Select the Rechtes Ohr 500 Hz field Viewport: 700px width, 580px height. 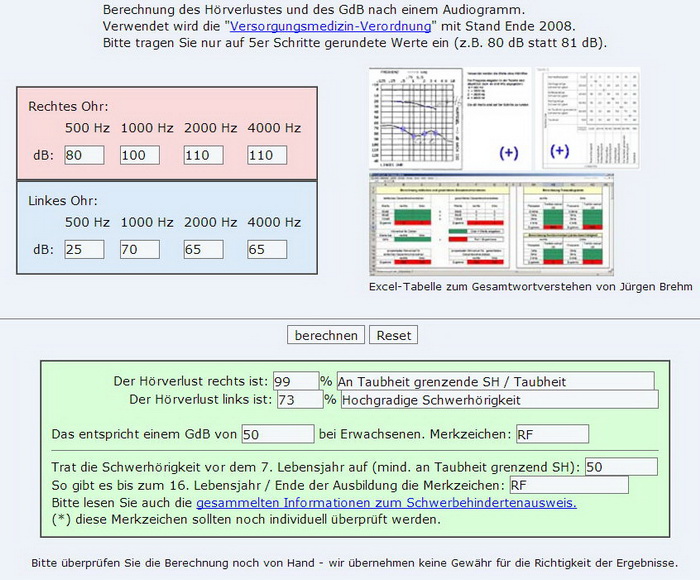pyautogui.click(x=85, y=155)
